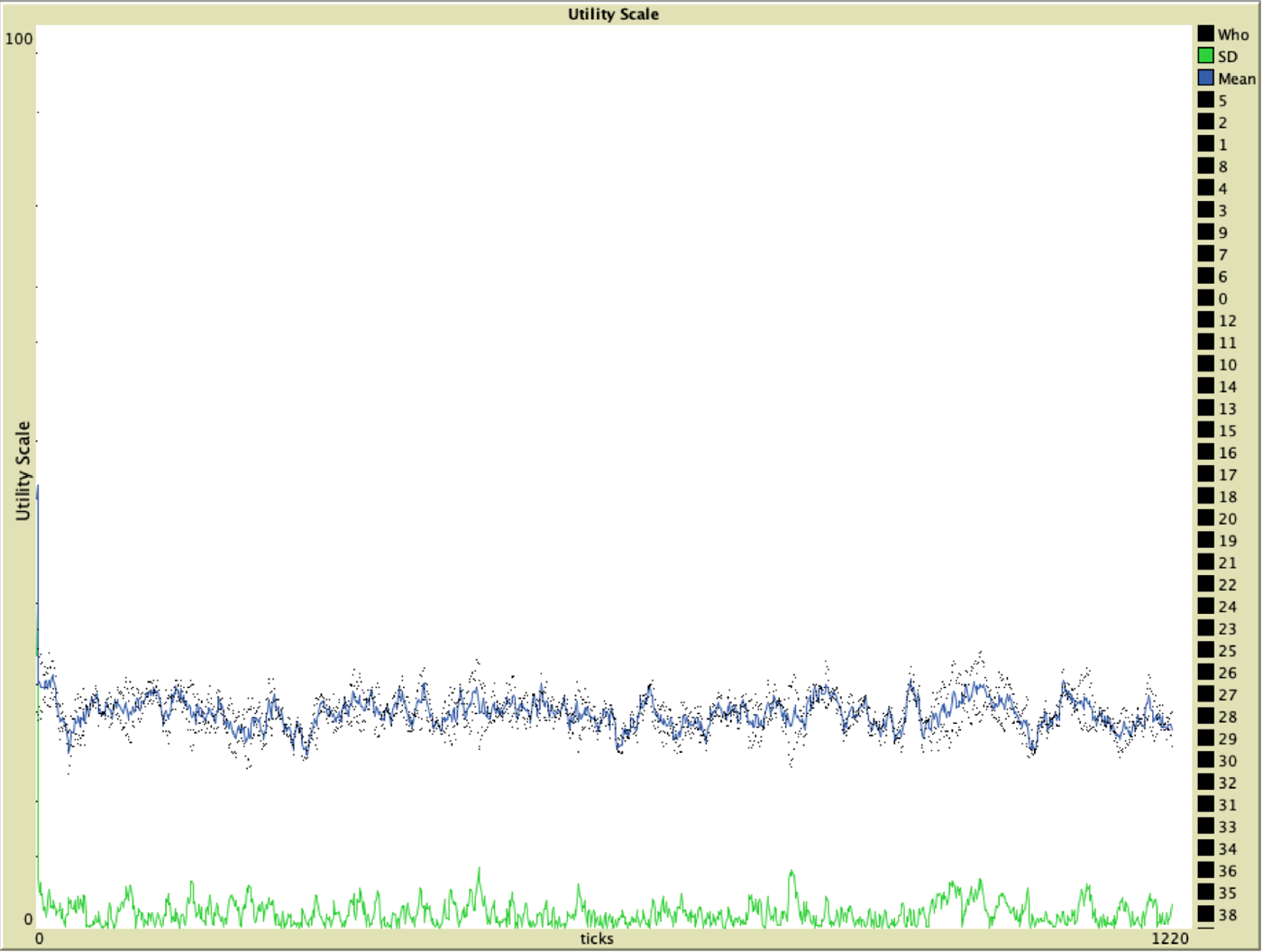Click the vertical 'Utility Scale' y-axis label
Image resolution: width=1262 pixels, height=952 pixels.
coord(23,471)
